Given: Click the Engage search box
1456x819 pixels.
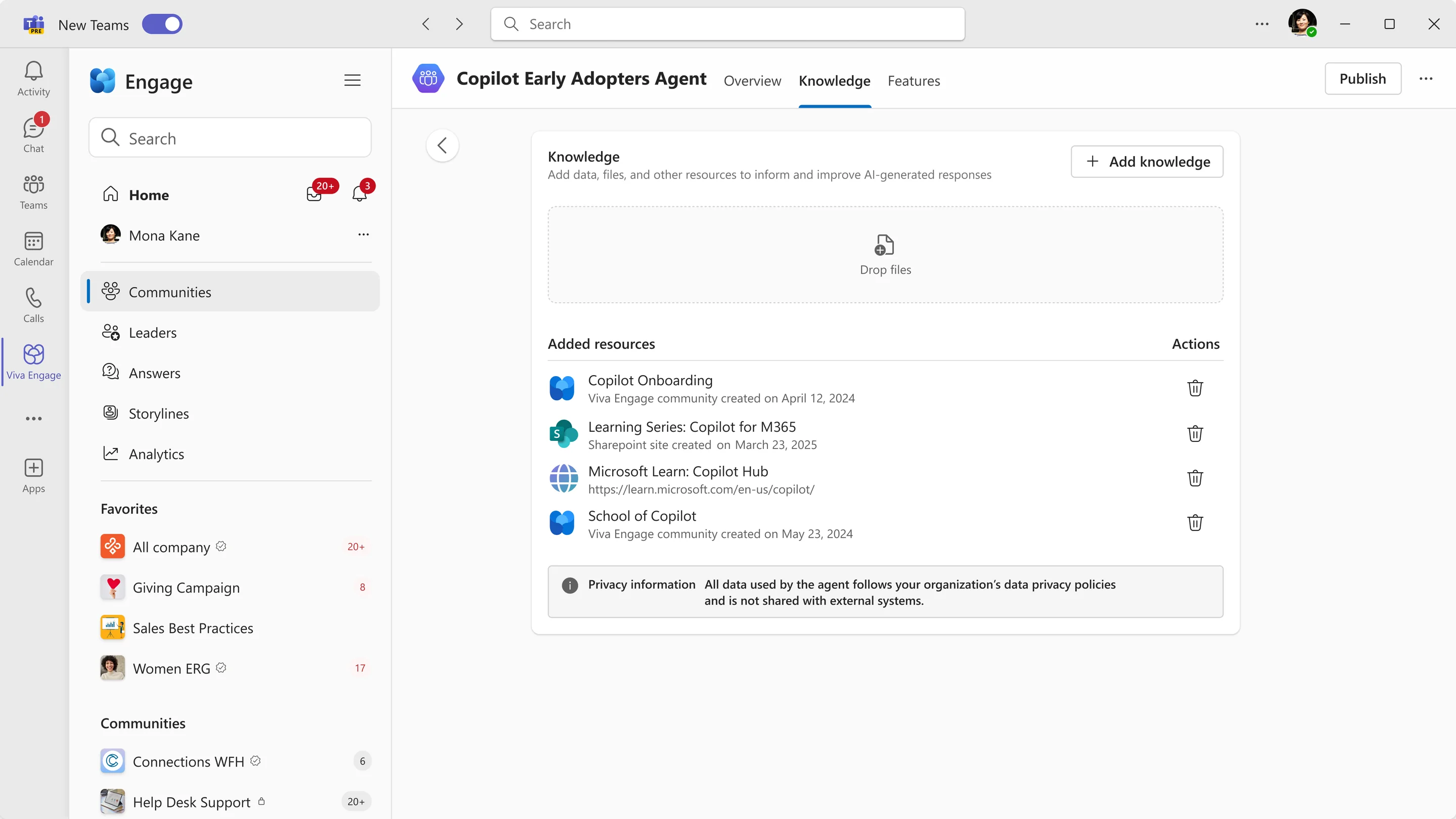Looking at the screenshot, I should tap(230, 138).
